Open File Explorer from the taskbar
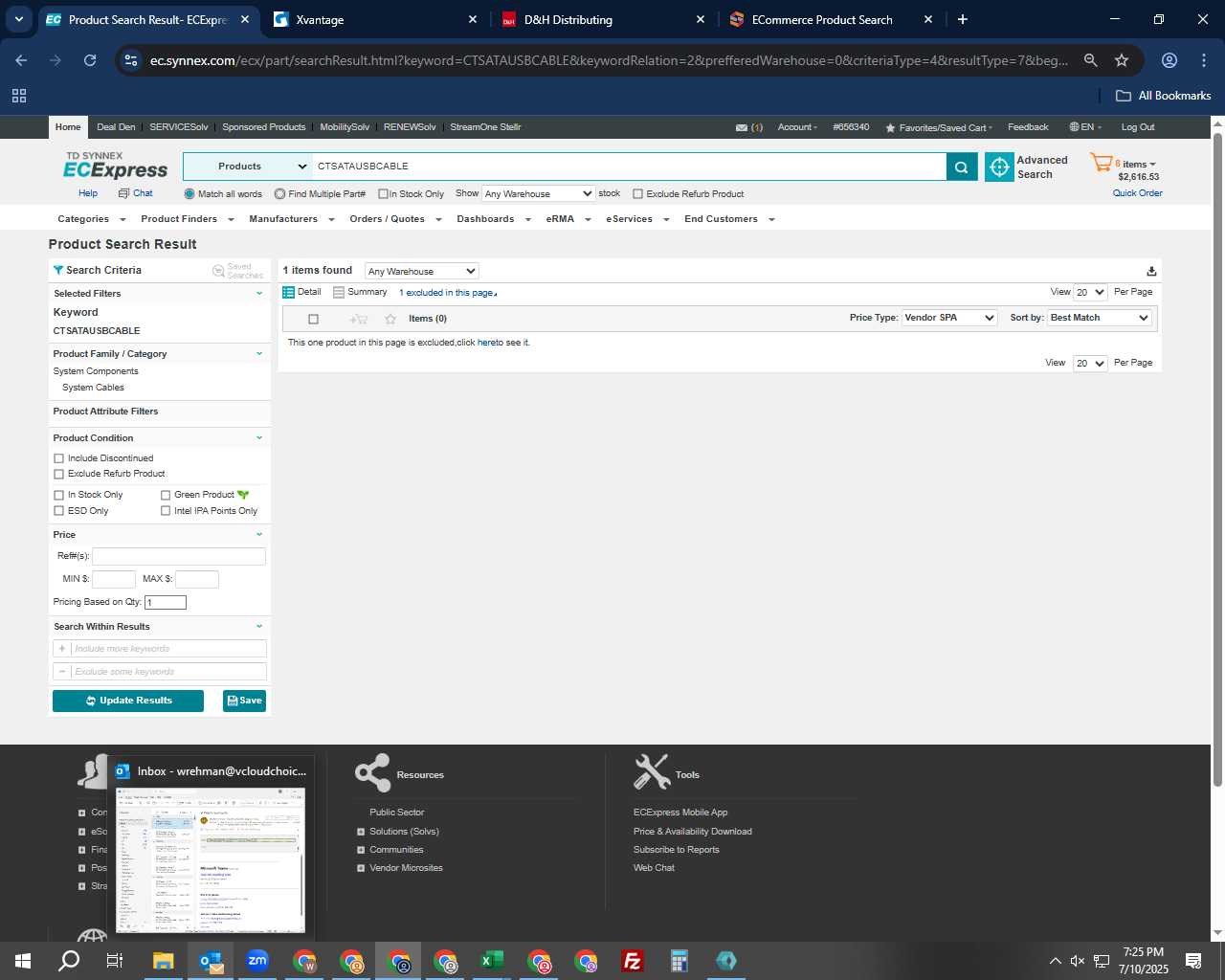This screenshot has width=1225, height=980. click(164, 961)
